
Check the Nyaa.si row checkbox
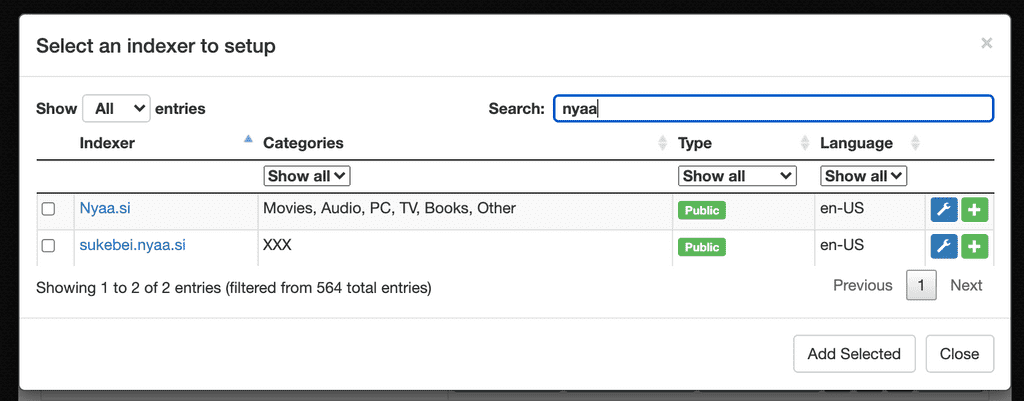point(48,210)
